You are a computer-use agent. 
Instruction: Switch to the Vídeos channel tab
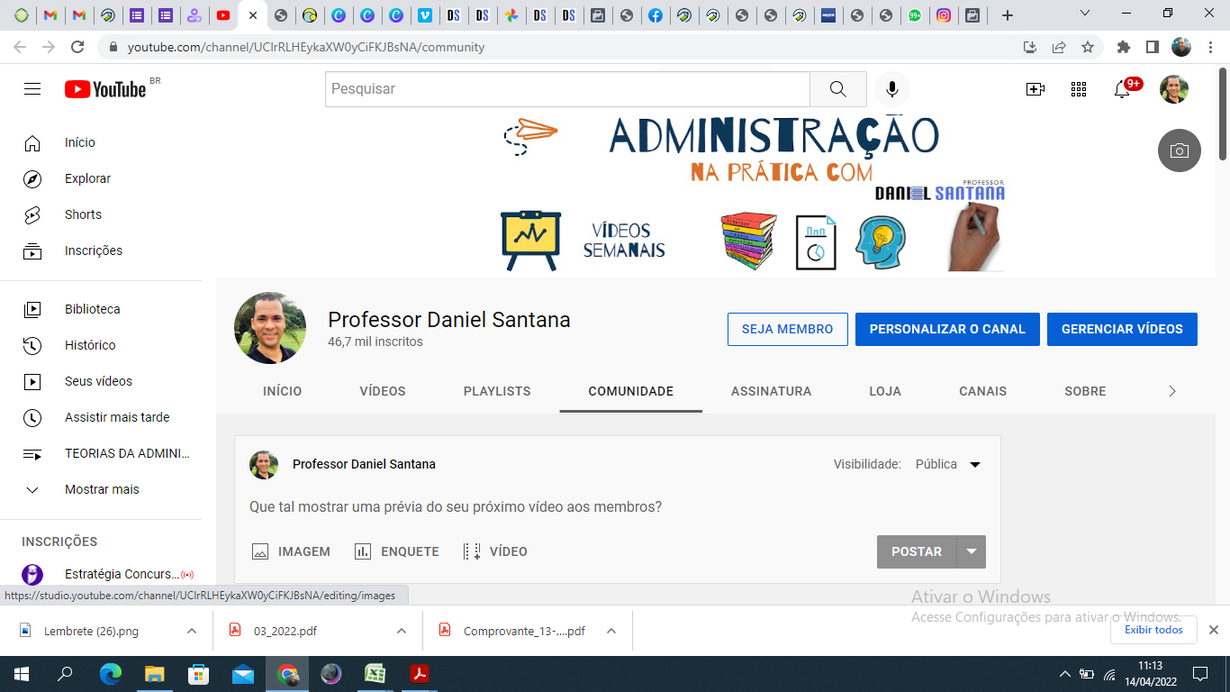pos(382,391)
